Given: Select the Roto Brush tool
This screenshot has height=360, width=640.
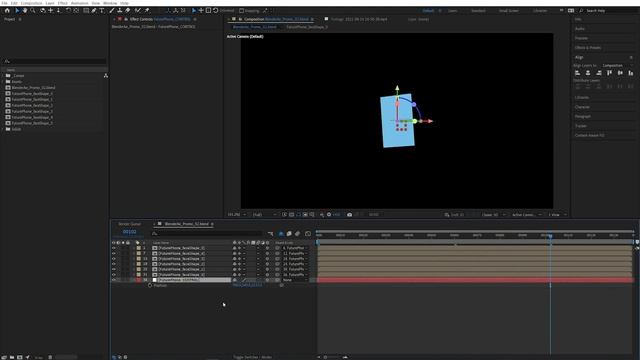Looking at the screenshot, I should click(x=138, y=11).
